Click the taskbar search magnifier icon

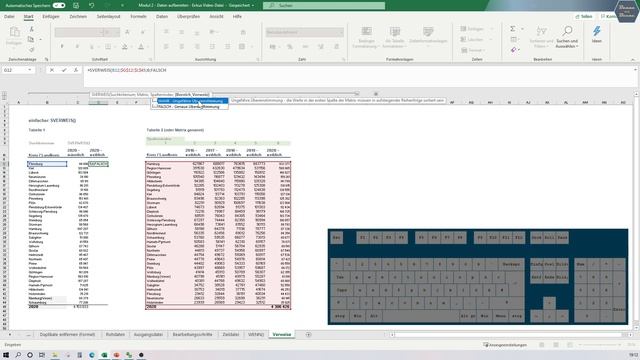(18, 355)
